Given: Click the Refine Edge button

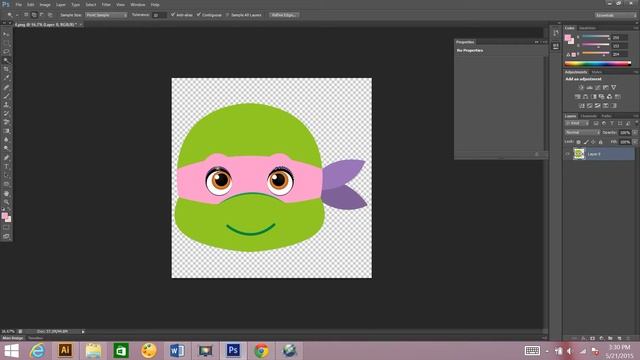Looking at the screenshot, I should [x=284, y=15].
